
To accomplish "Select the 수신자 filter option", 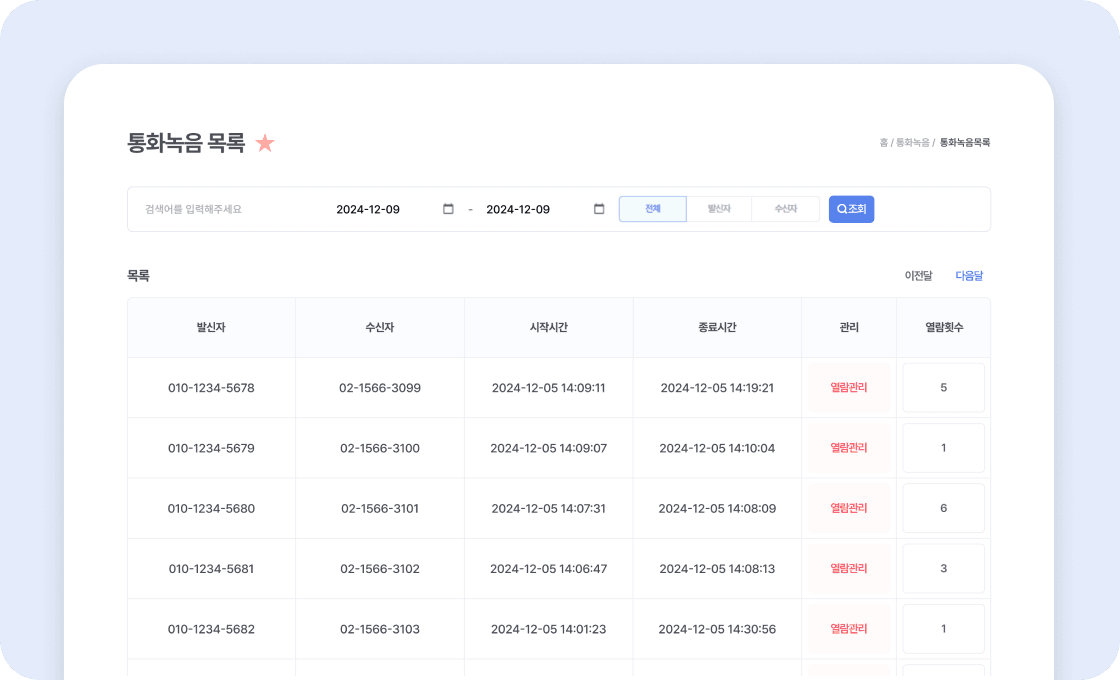I will (x=785, y=209).
